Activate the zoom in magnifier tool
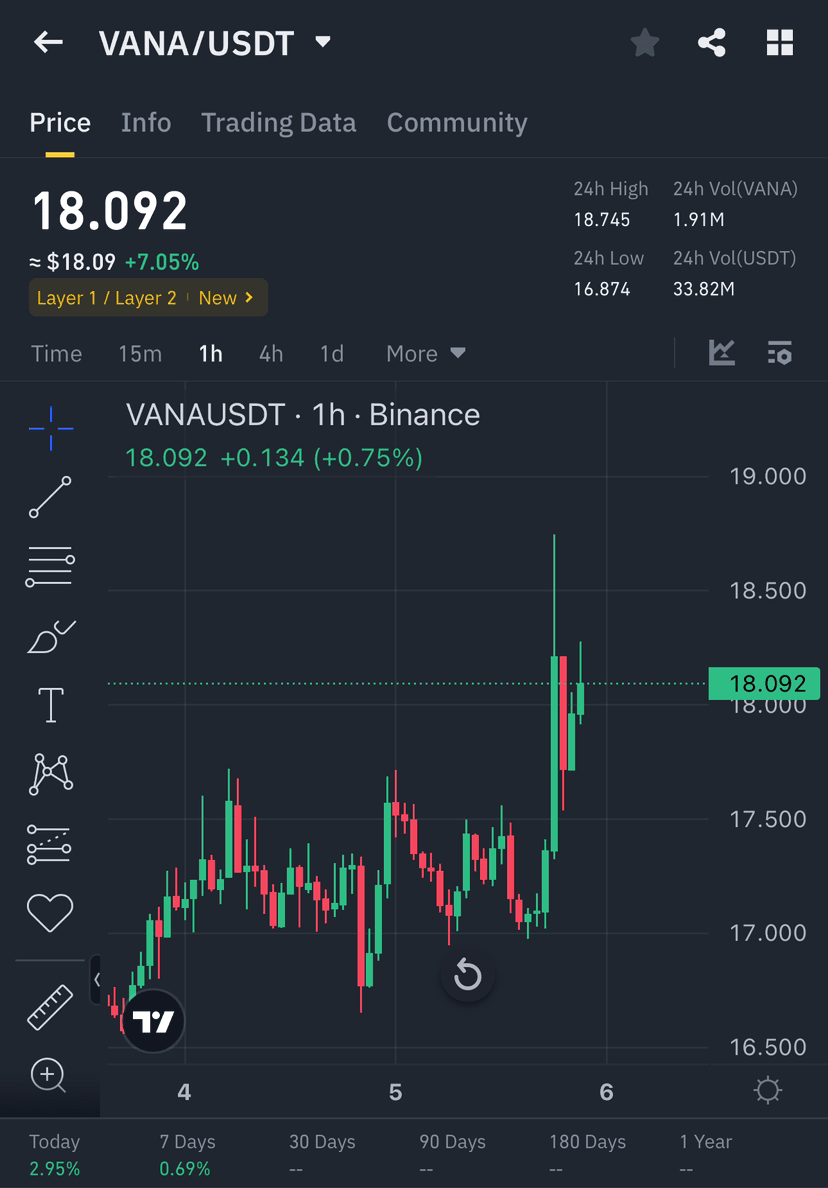Viewport: 828px width, 1188px height. pos(48,1075)
